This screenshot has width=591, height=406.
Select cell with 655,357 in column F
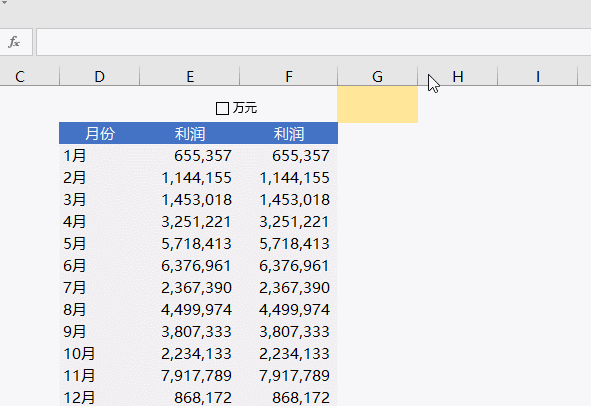289,156
